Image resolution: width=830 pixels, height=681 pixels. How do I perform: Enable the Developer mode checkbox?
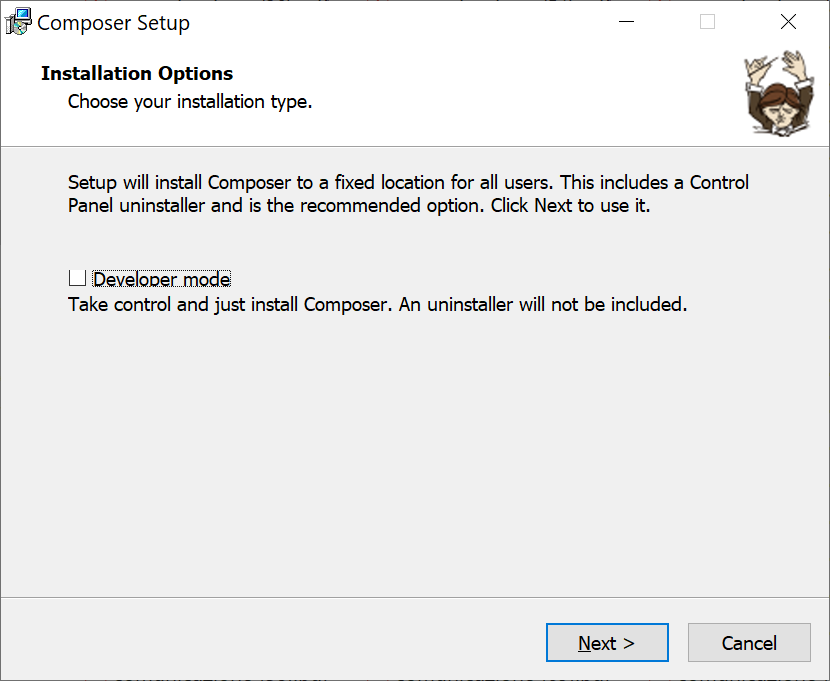77,278
